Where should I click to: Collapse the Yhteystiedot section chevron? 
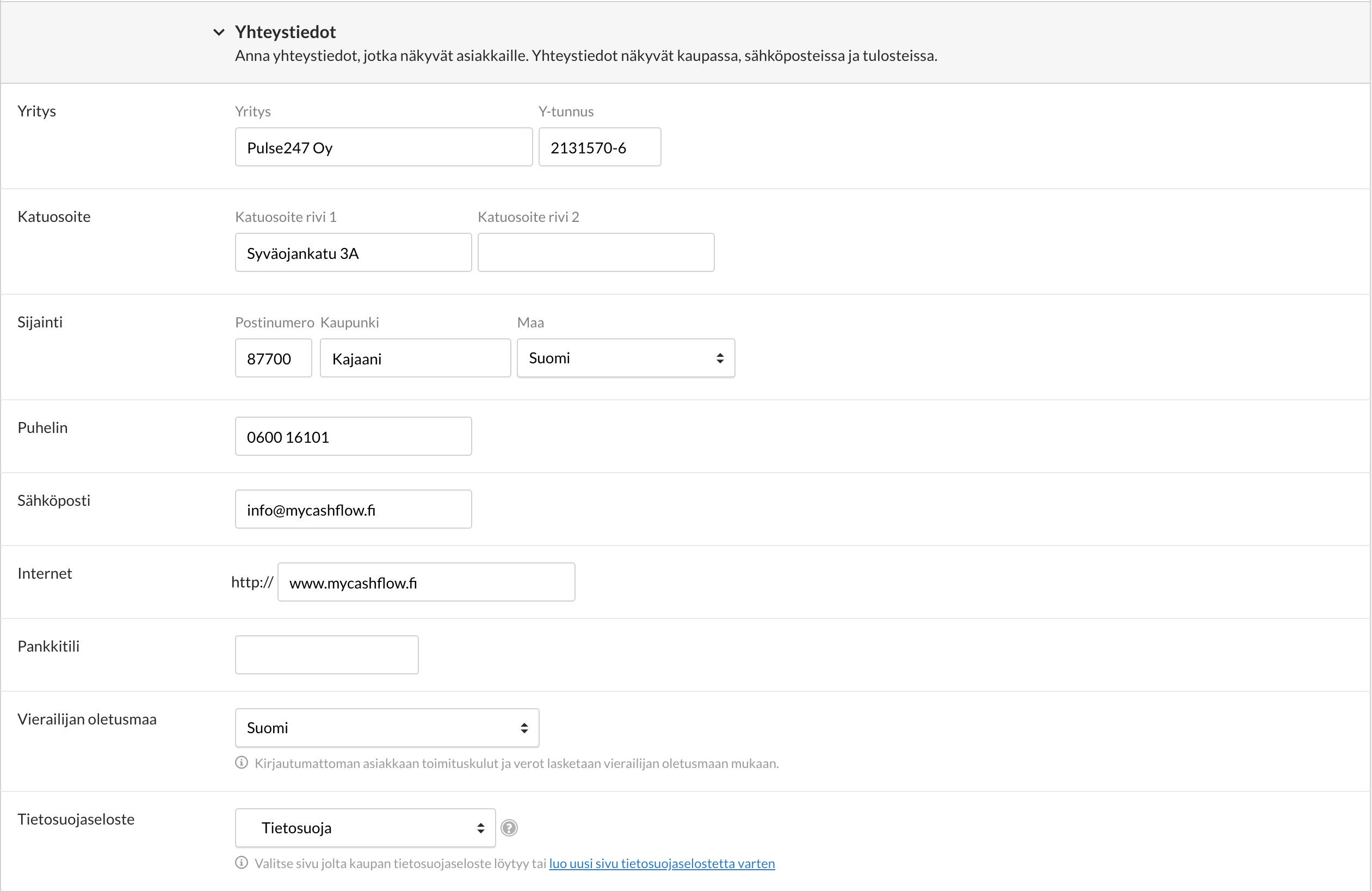point(219,32)
